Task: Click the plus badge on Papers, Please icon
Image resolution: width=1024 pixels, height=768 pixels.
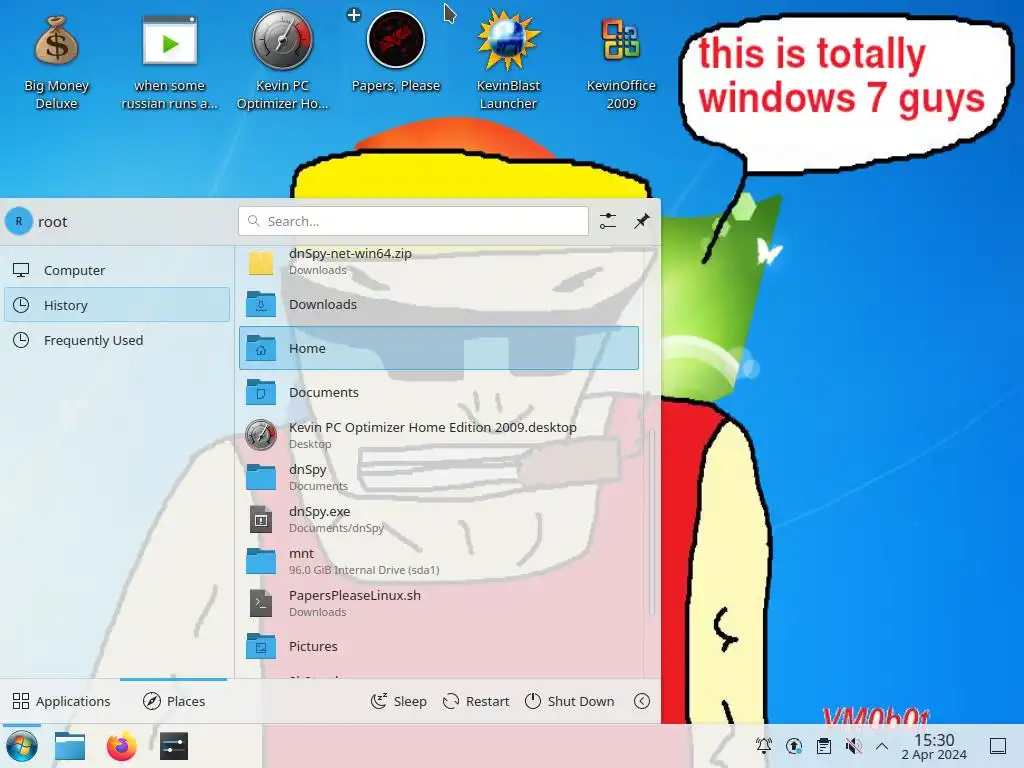Action: point(354,14)
